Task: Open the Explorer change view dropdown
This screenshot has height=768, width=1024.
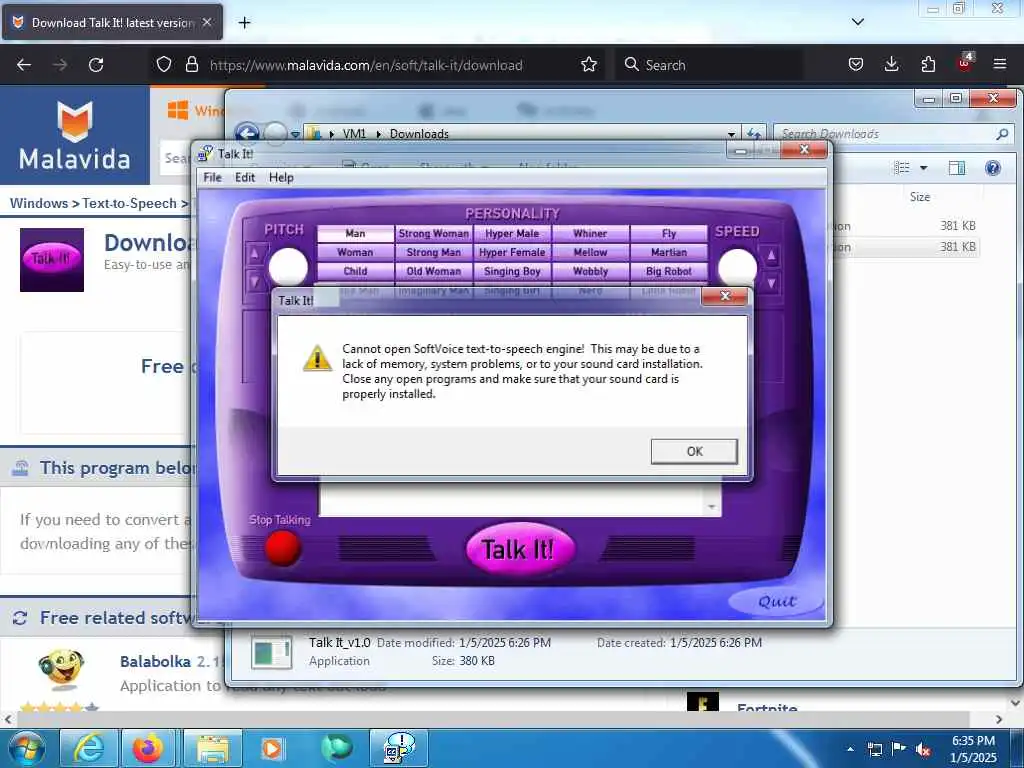Action: (x=923, y=168)
